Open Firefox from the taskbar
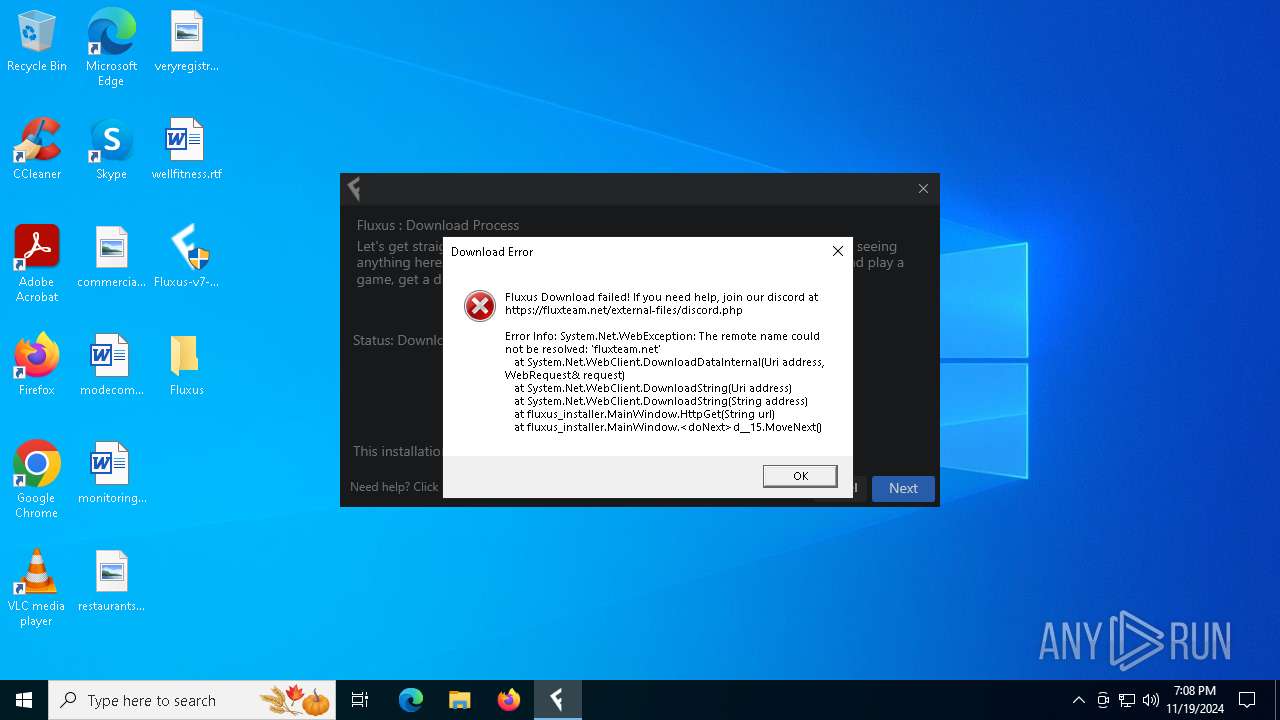This screenshot has height=720, width=1280. coord(508,700)
